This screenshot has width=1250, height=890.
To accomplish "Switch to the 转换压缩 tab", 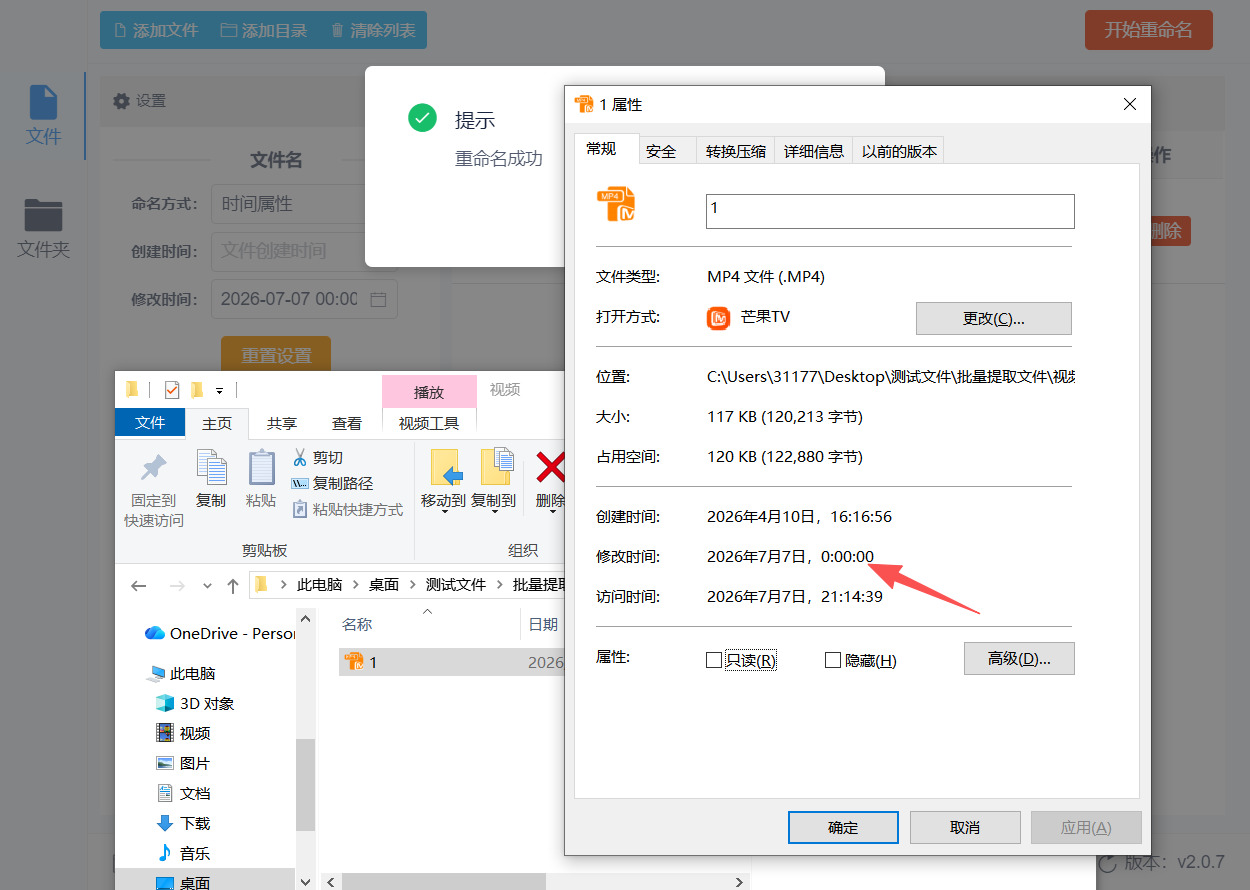I will click(x=735, y=151).
